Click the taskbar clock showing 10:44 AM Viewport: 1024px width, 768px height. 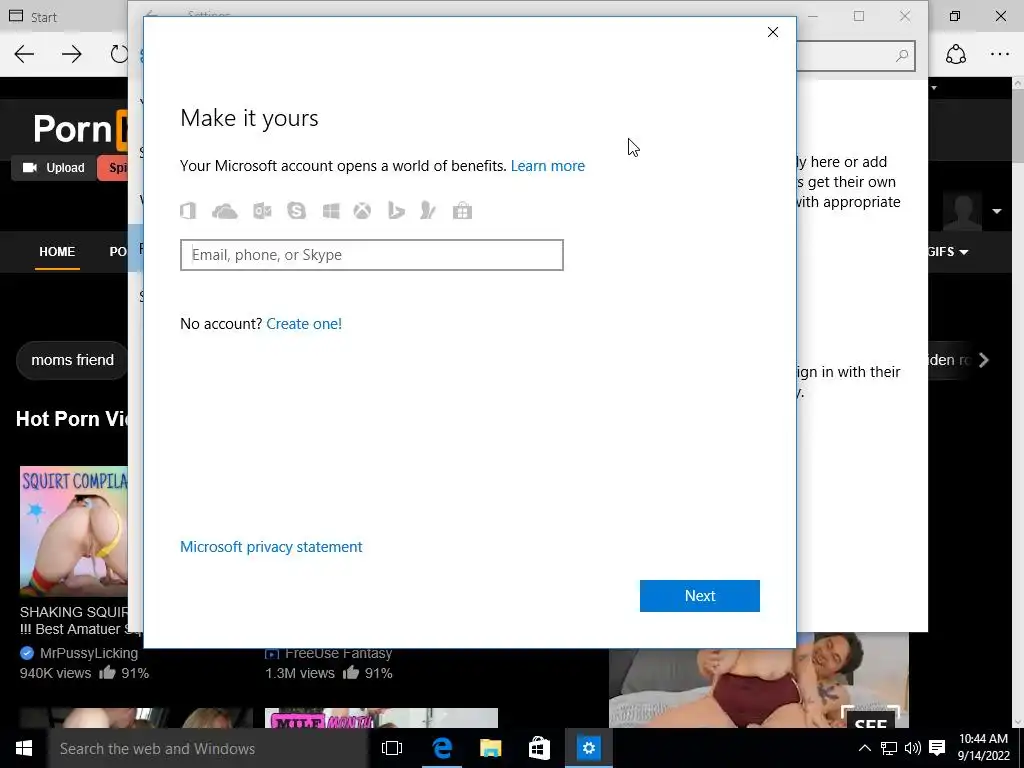[x=984, y=747]
